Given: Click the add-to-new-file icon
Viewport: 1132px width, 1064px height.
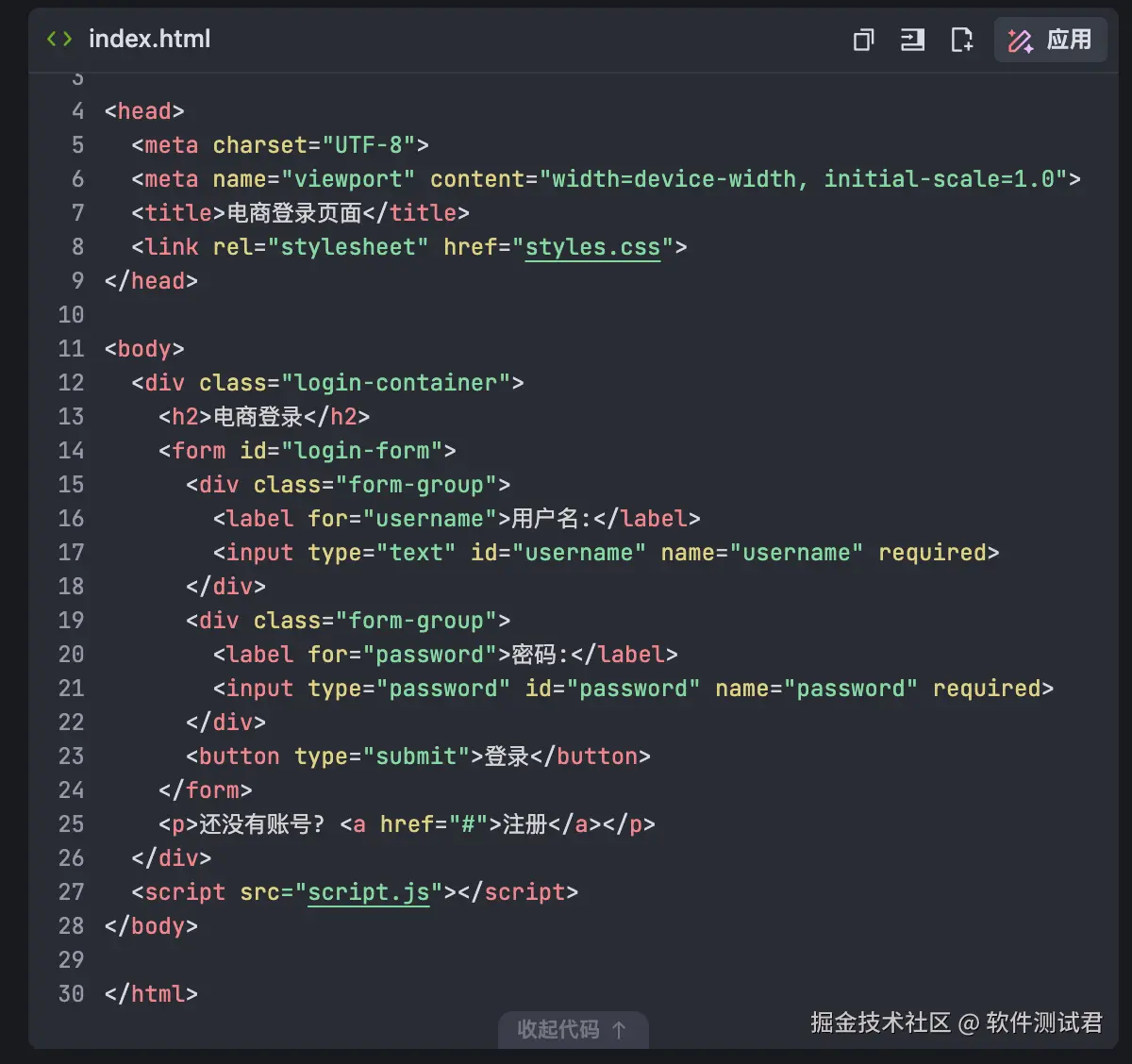Looking at the screenshot, I should point(961,40).
